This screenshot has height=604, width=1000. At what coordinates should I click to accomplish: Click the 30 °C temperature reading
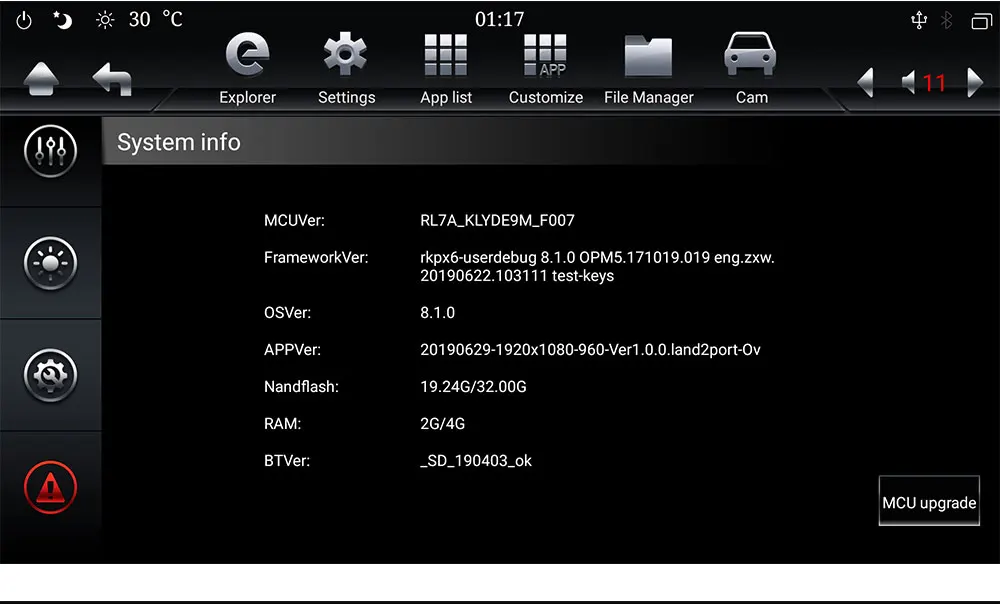[x=156, y=19]
